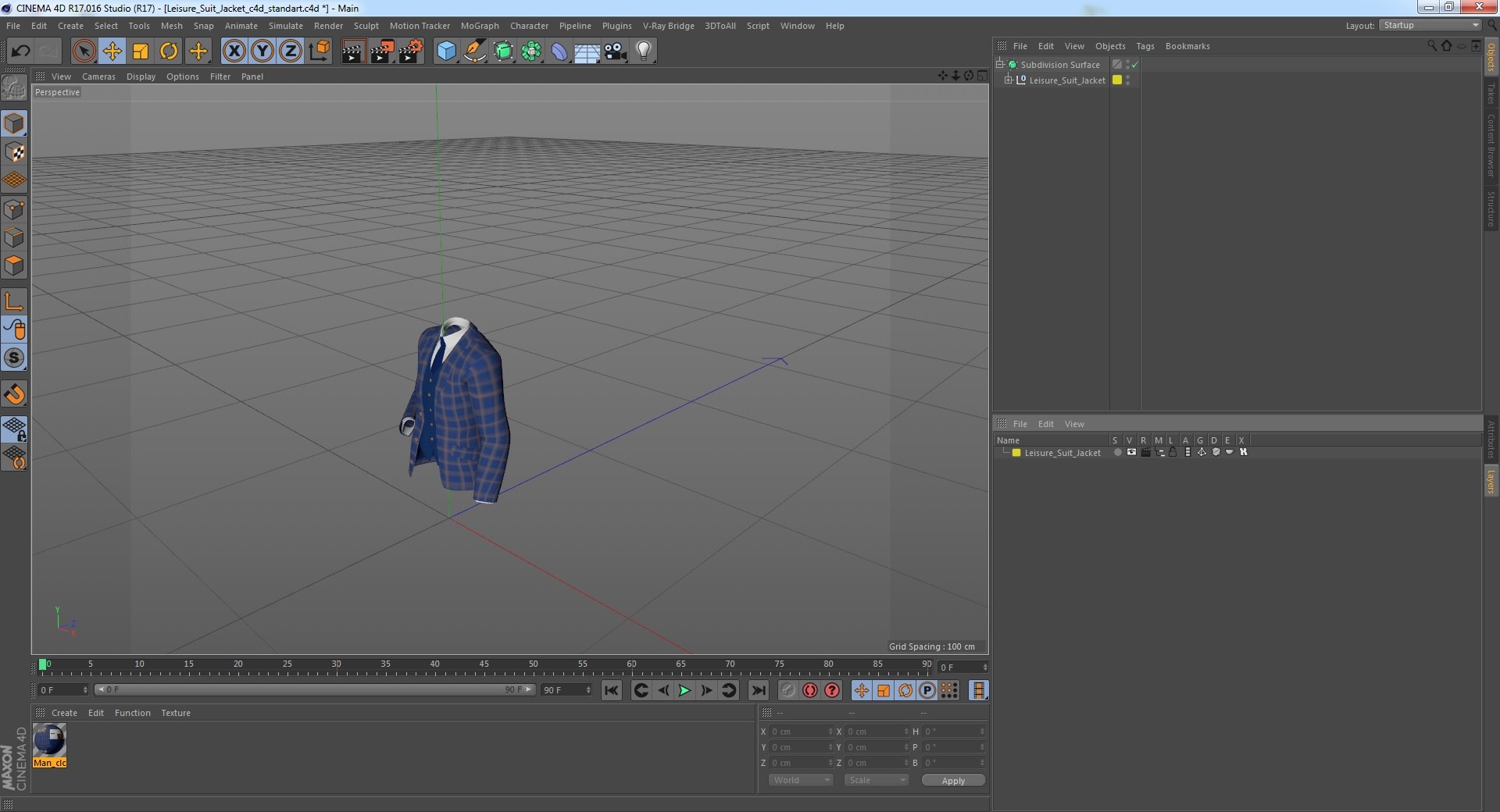Toggle Autokeying button
1500x812 pixels.
[810, 690]
